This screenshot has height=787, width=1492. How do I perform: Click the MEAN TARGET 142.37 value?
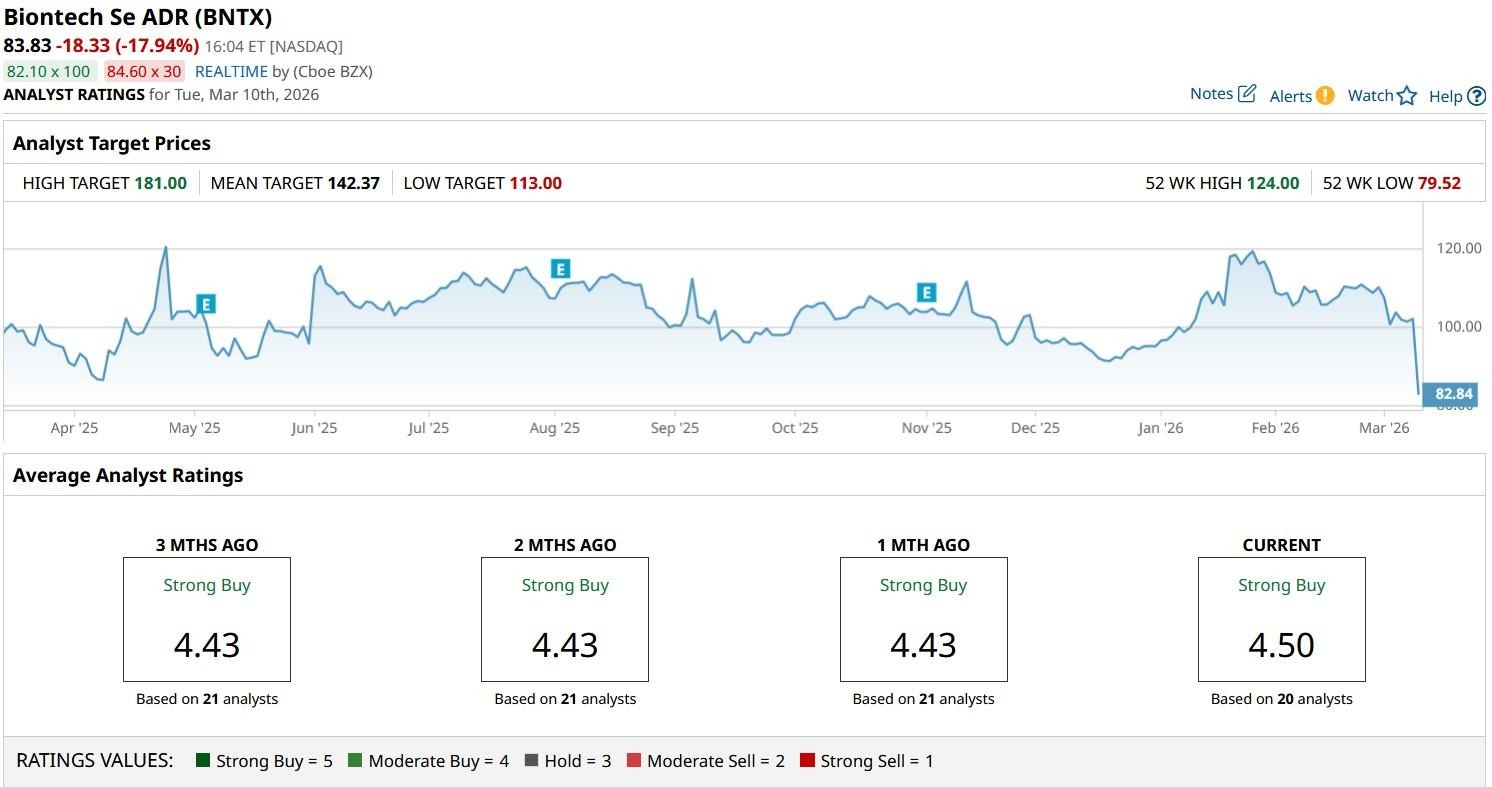[354, 183]
